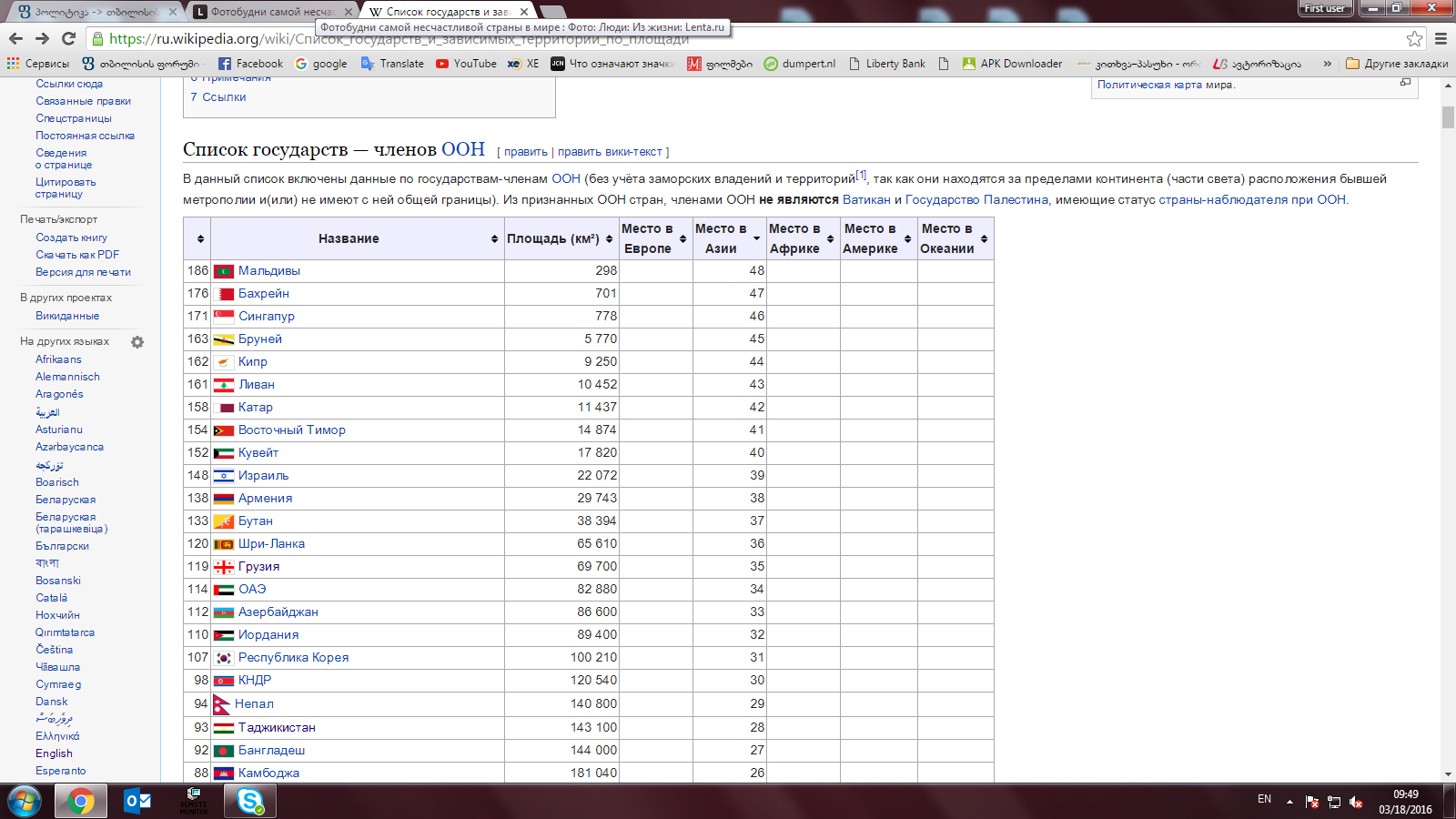Click the править edit section link
The height and width of the screenshot is (819, 1456).
[x=526, y=152]
